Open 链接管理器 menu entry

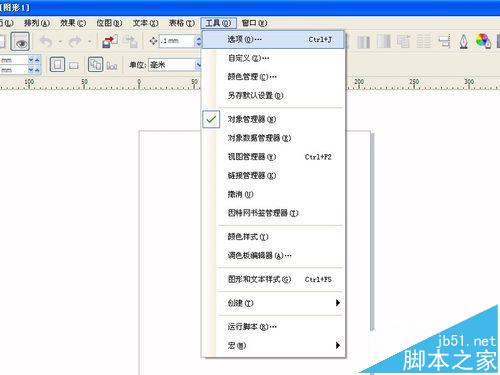pyautogui.click(x=273, y=176)
